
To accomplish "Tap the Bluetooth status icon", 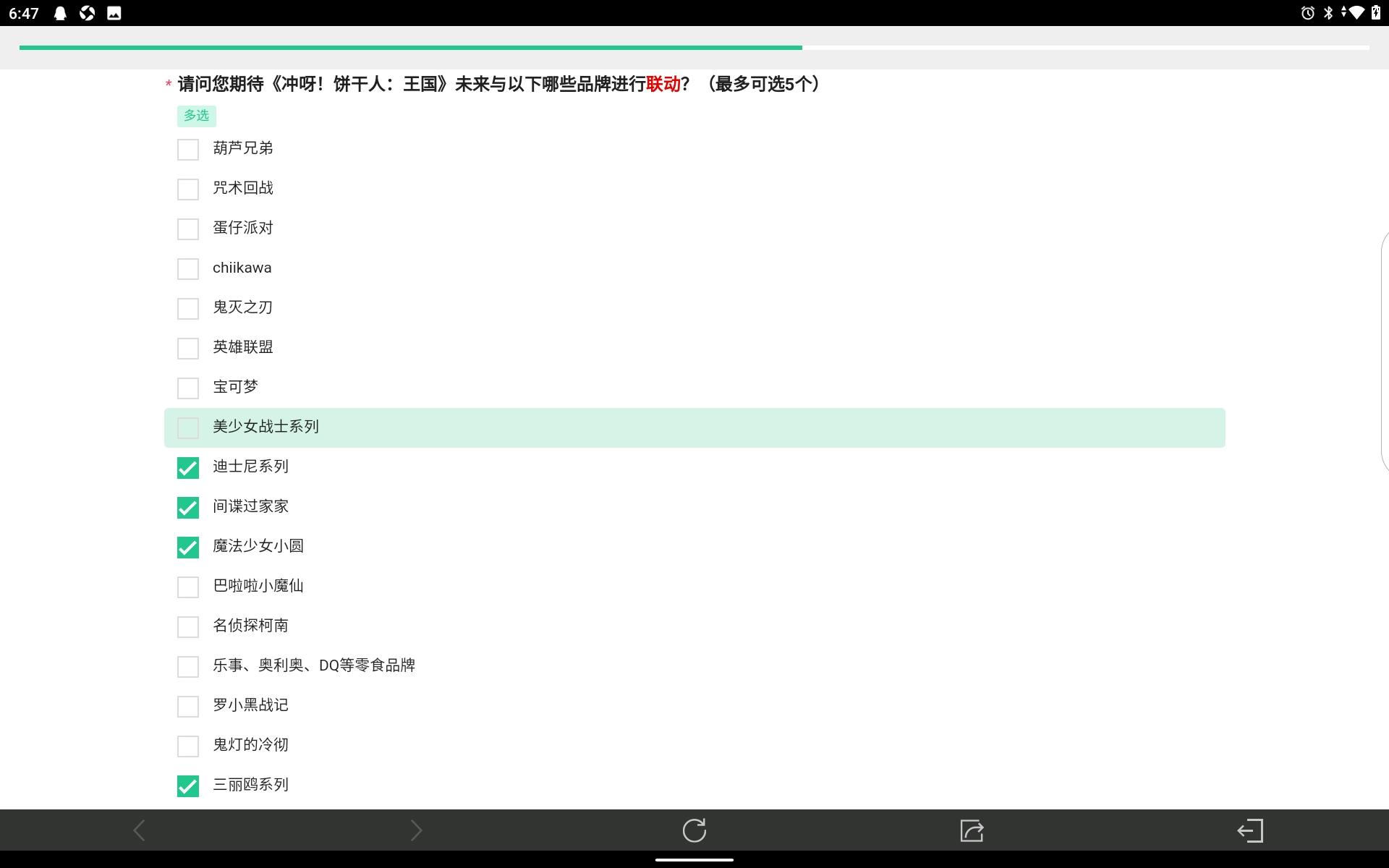I will (1328, 13).
